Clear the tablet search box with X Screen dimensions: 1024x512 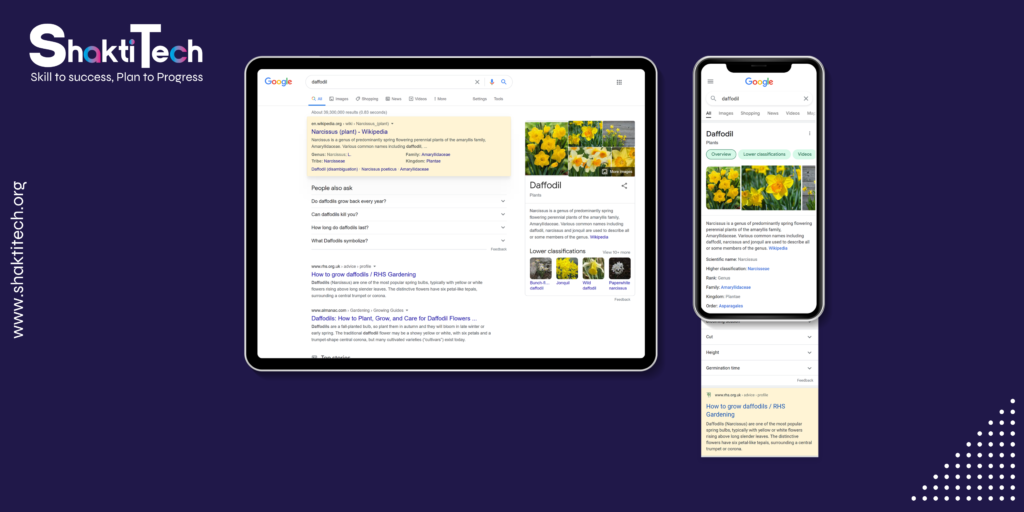pyautogui.click(x=477, y=82)
